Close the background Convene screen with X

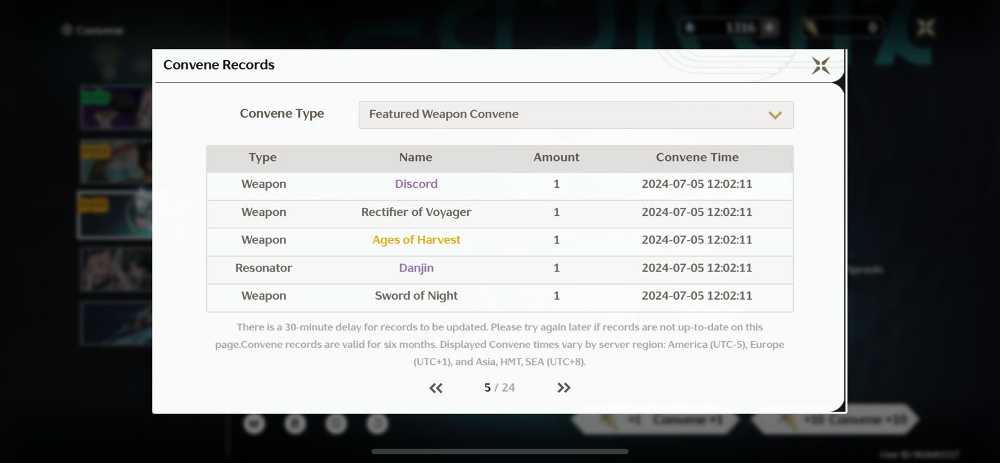click(x=925, y=27)
